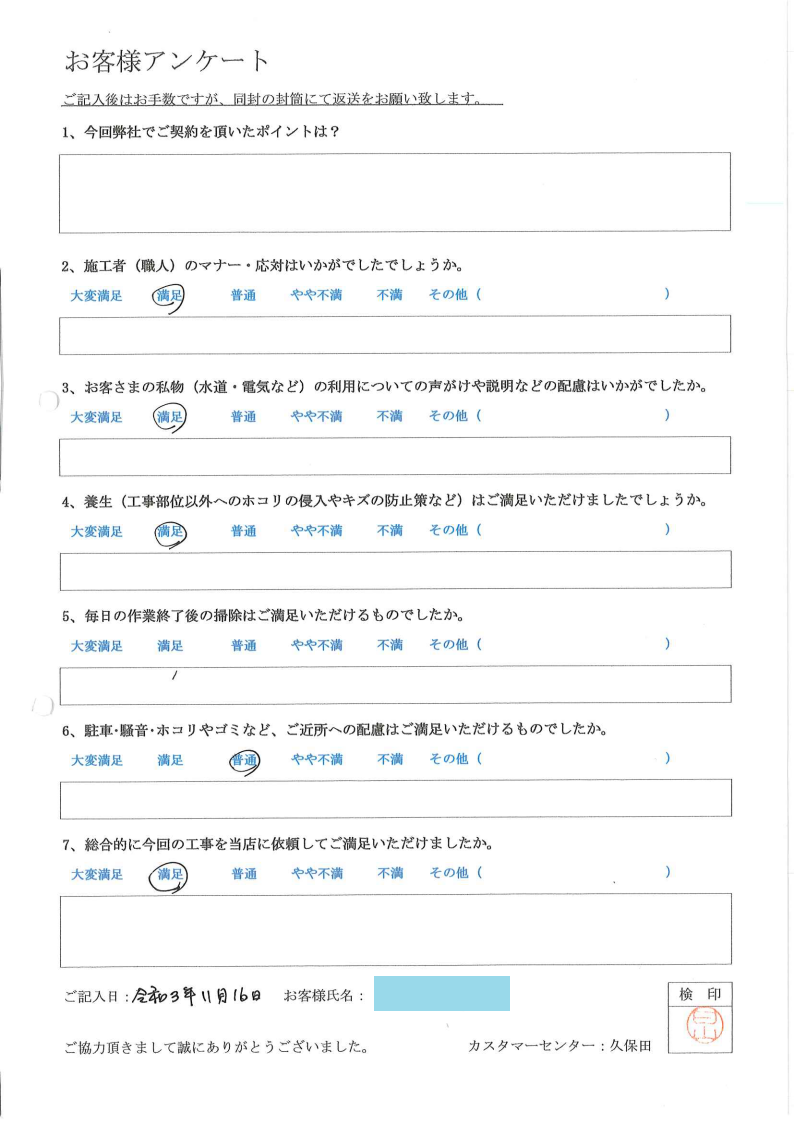Select circled 満足 for question 2

point(170,295)
